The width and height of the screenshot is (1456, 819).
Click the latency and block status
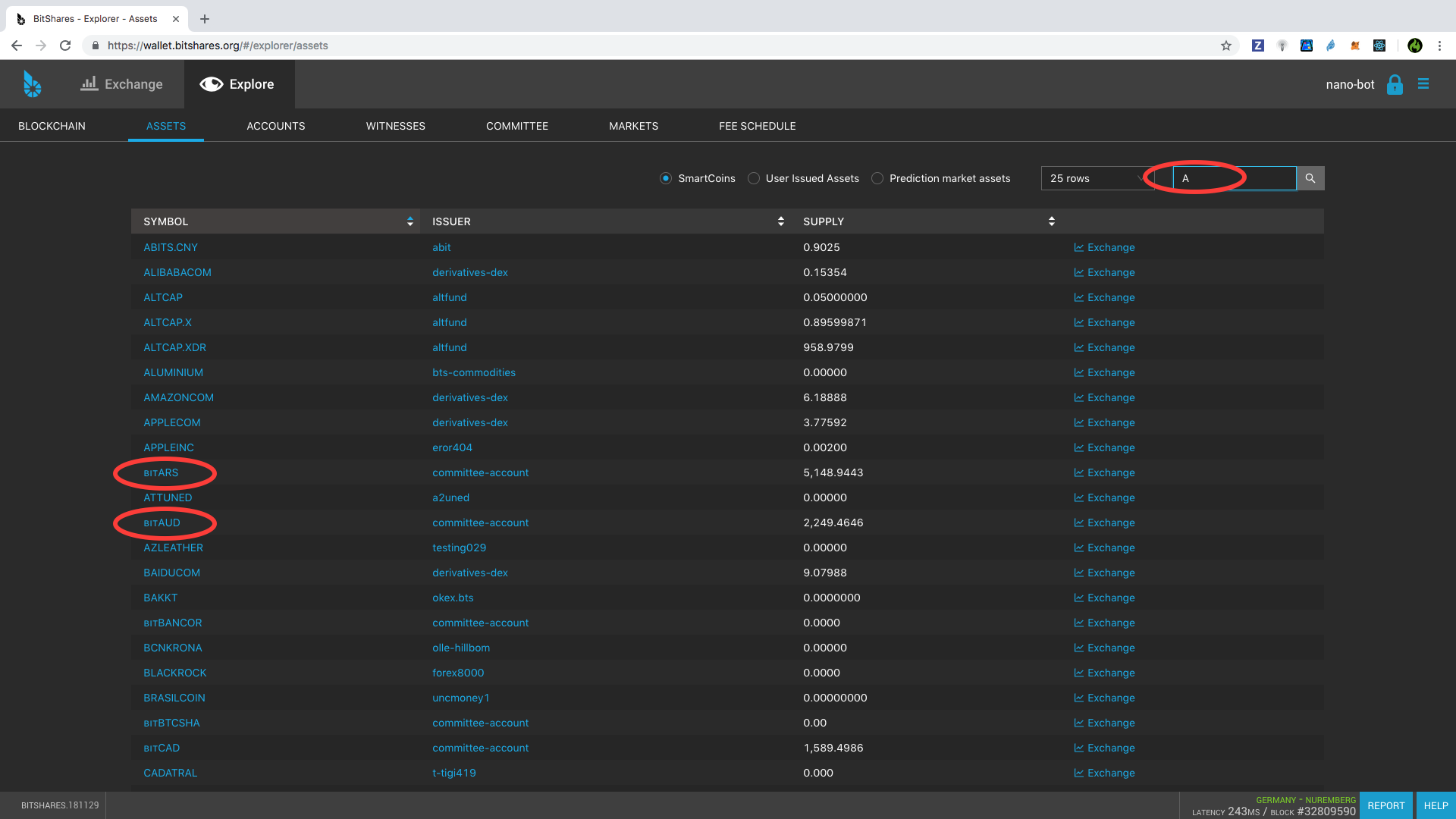(1274, 811)
